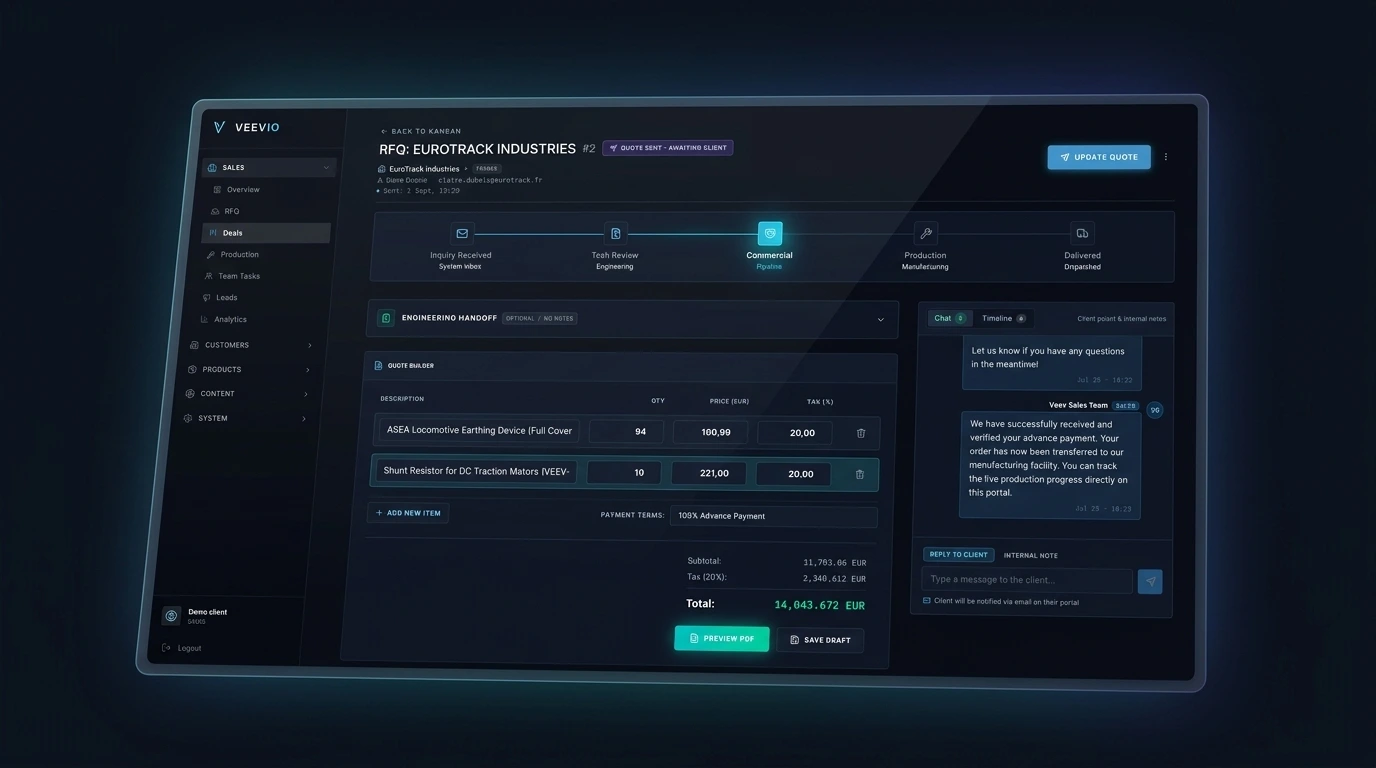Image resolution: width=1376 pixels, height=768 pixels.
Task: Click the Tech Review document stage icon
Action: pyautogui.click(x=616, y=234)
